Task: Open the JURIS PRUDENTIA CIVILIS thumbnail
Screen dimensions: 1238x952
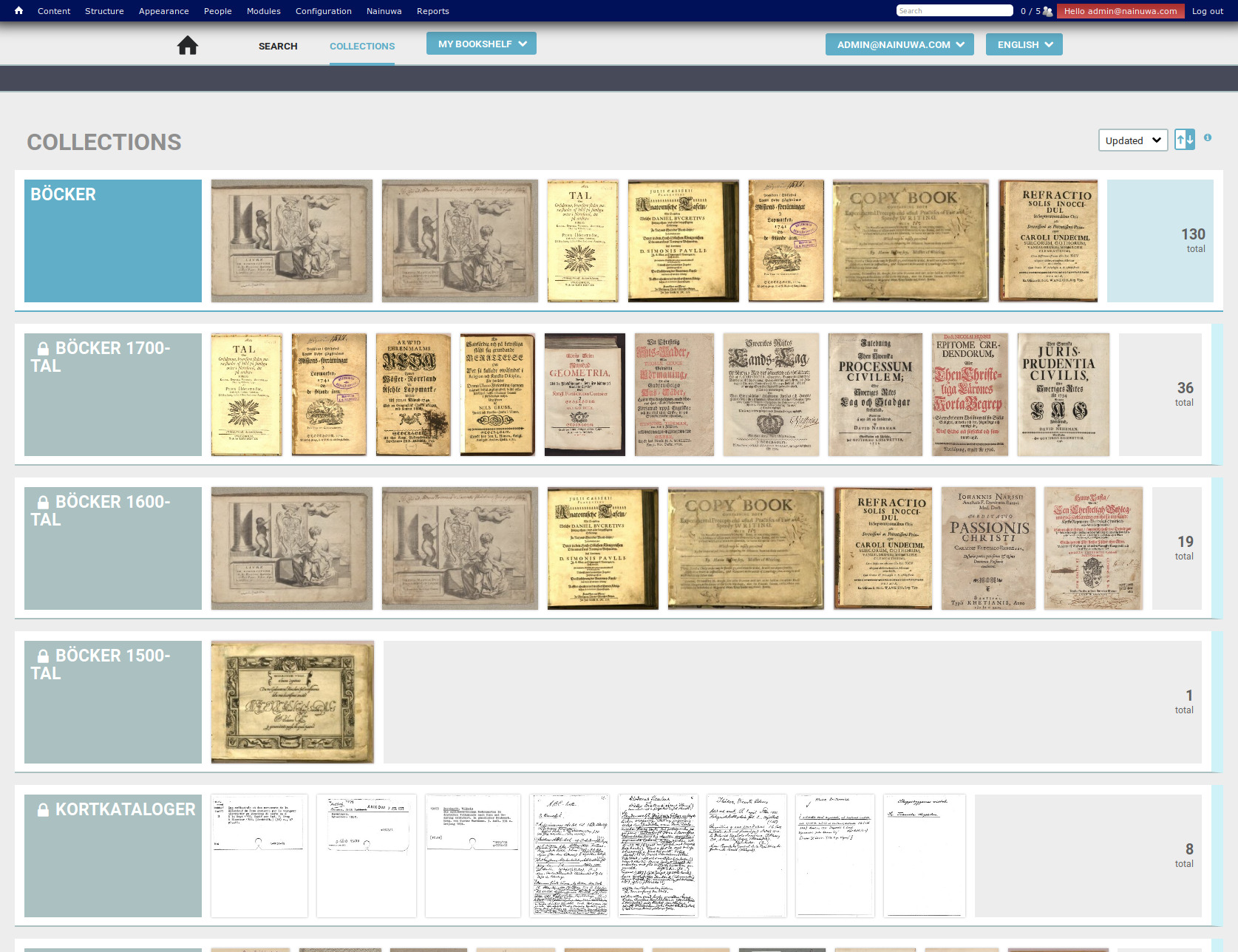Action: [1064, 395]
